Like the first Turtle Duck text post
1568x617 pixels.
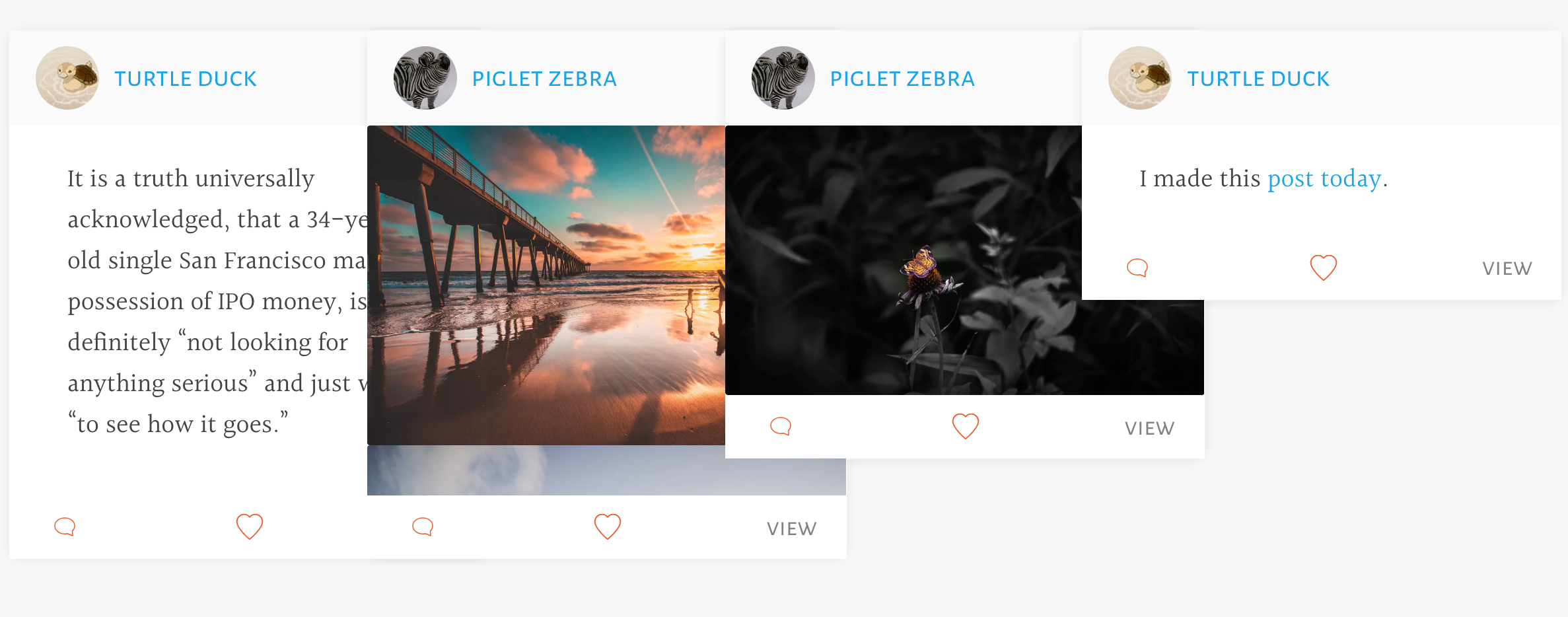250,526
